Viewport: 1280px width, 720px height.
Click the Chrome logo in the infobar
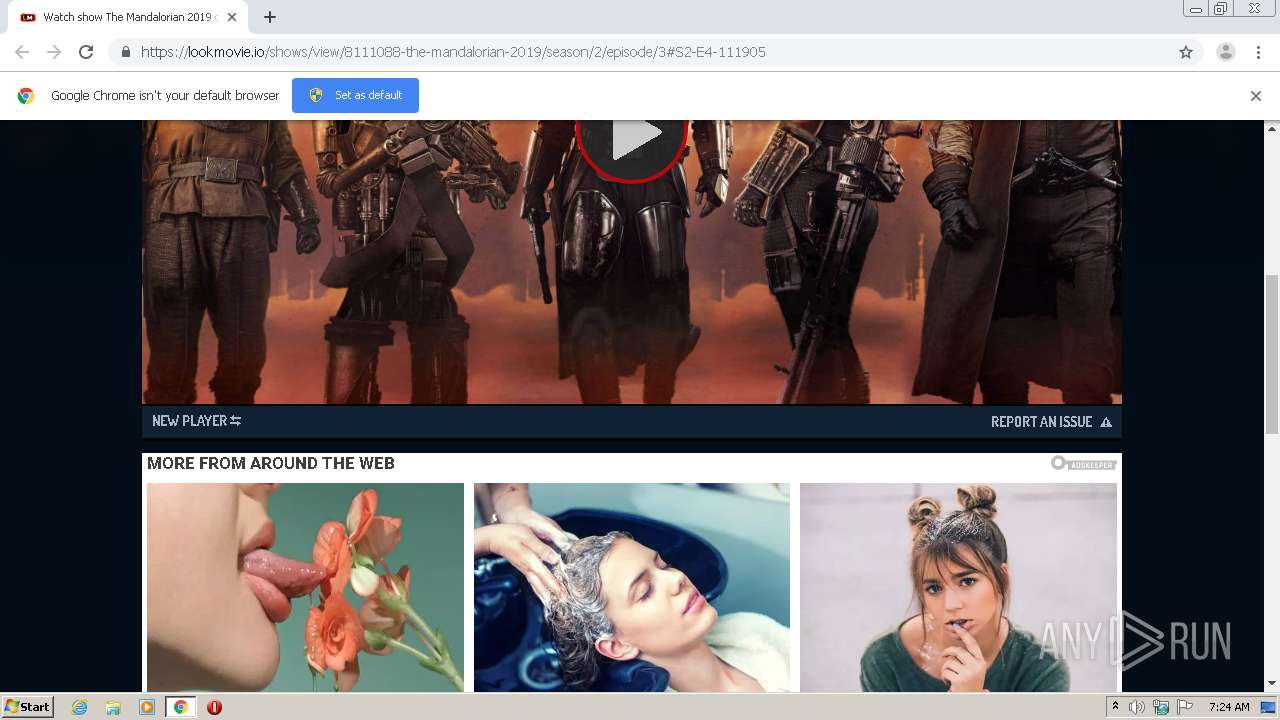26,96
